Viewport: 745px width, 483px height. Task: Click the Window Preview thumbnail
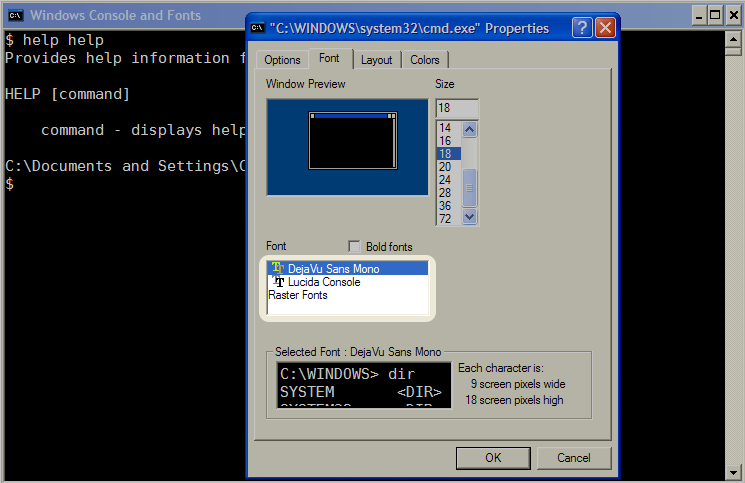pyautogui.click(x=347, y=147)
